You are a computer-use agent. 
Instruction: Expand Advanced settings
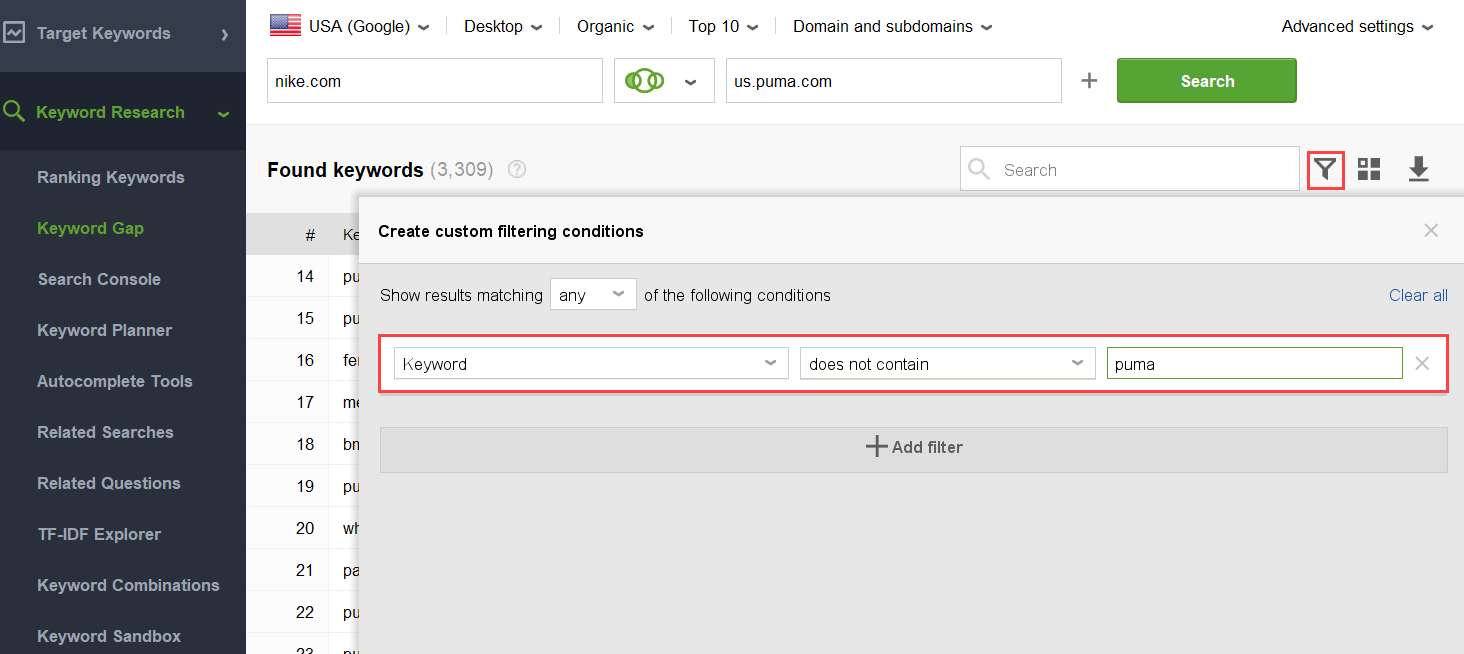point(1357,27)
